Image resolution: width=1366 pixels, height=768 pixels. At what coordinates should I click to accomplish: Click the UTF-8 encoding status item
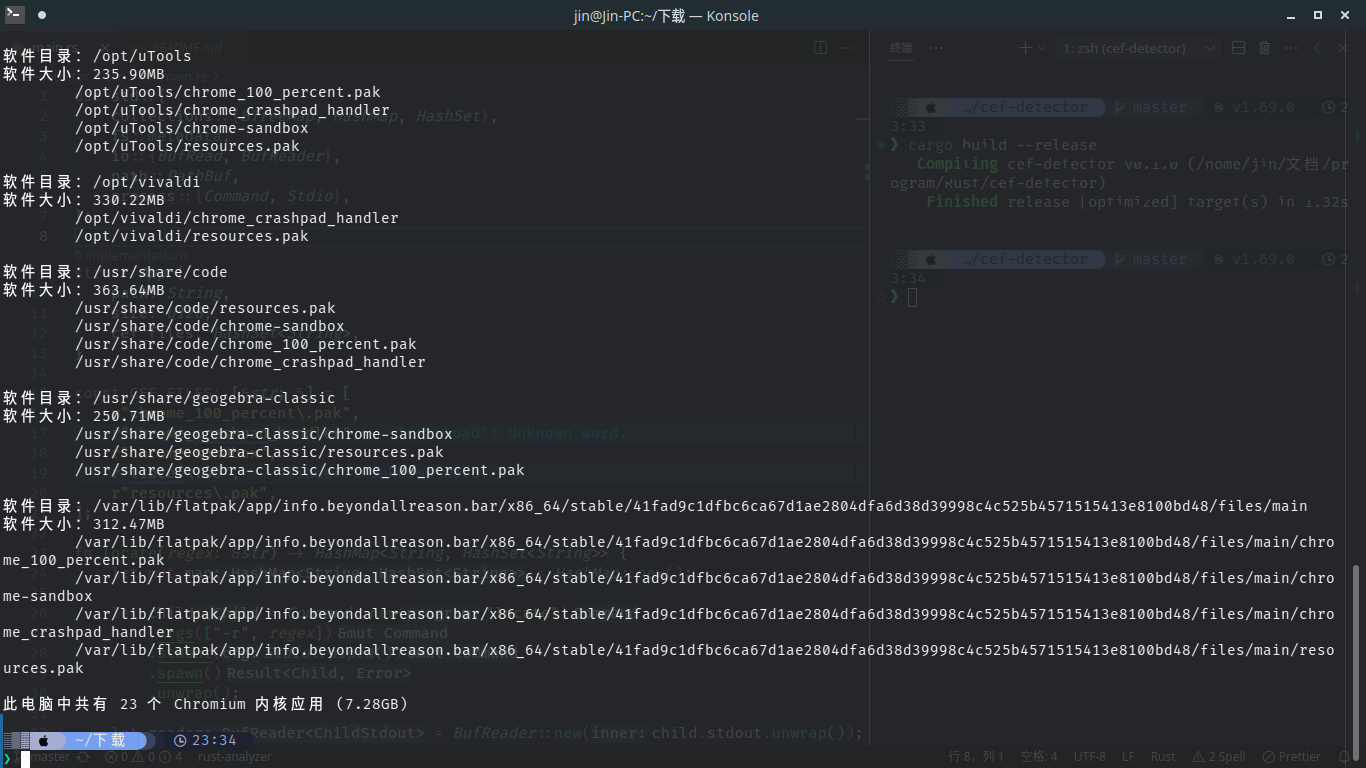[x=1090, y=757]
